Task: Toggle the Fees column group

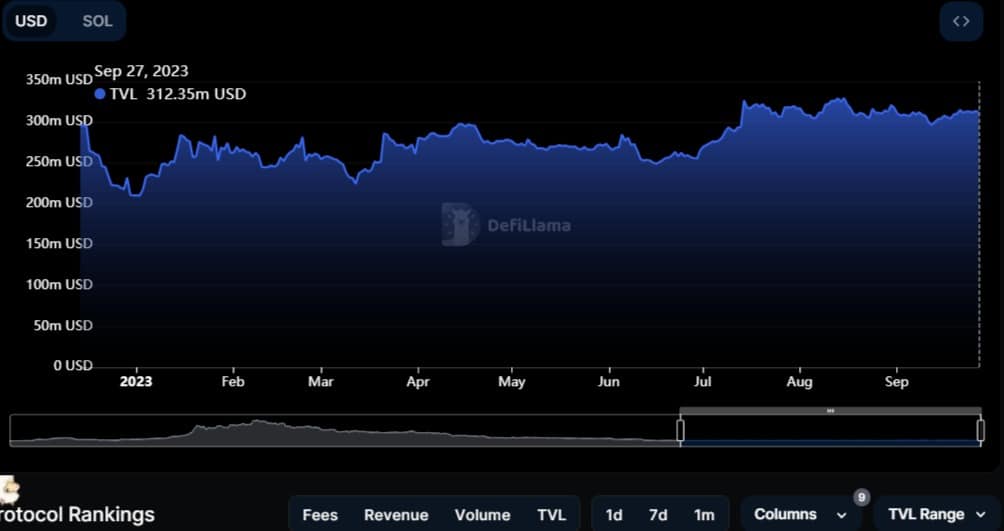Action: click(320, 515)
